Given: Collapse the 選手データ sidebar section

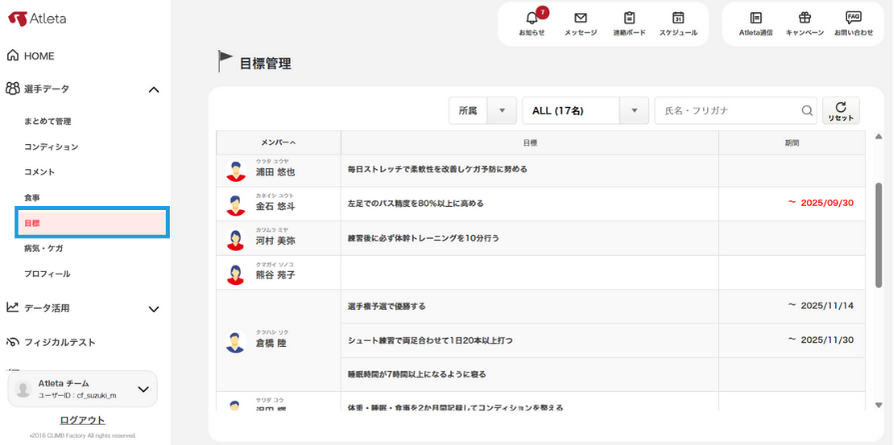Looking at the screenshot, I should [x=154, y=90].
